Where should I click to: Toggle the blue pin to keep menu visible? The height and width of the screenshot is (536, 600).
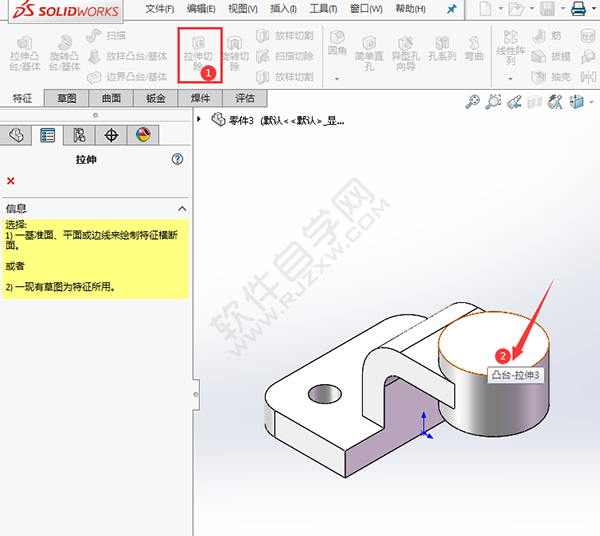tap(452, 9)
